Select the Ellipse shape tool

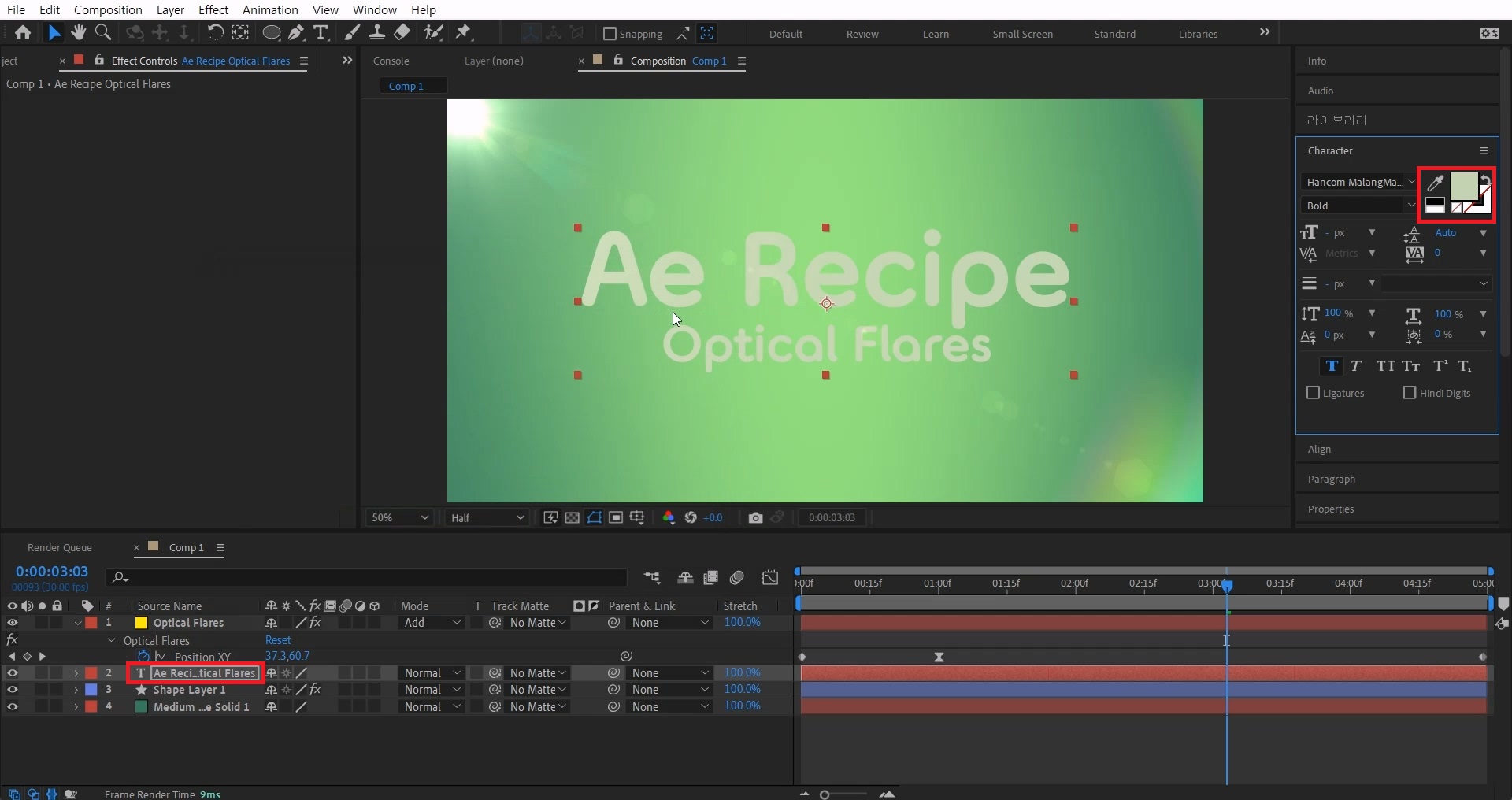tap(271, 32)
